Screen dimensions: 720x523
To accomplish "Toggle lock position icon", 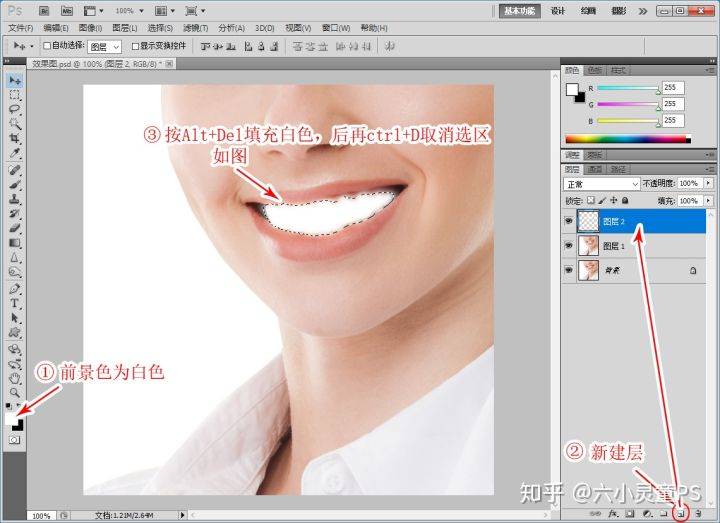I will (x=613, y=200).
